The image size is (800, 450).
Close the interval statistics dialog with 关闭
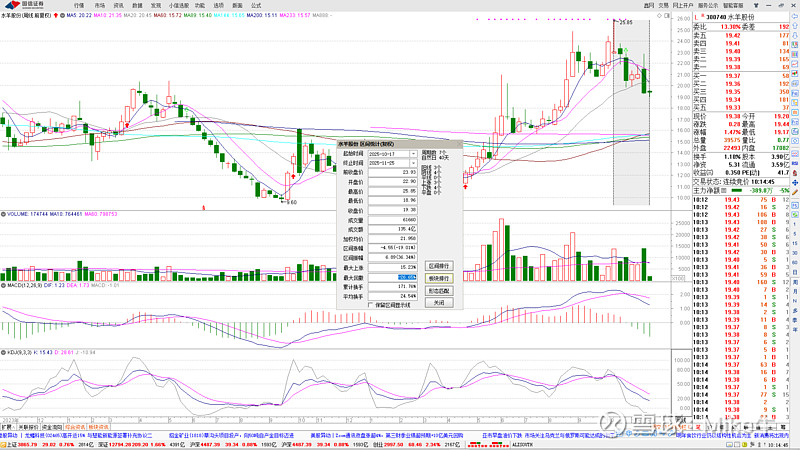(439, 303)
